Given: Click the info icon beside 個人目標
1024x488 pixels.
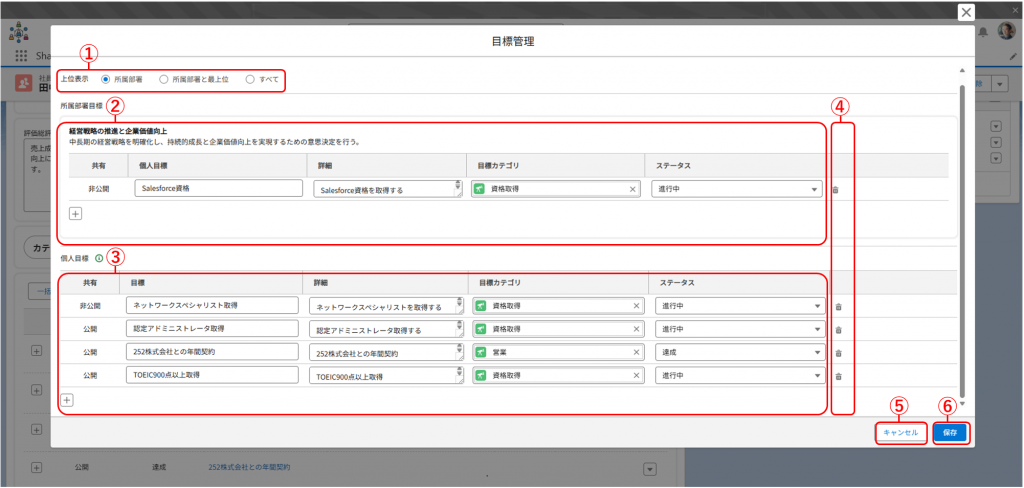Looking at the screenshot, I should (x=99, y=259).
